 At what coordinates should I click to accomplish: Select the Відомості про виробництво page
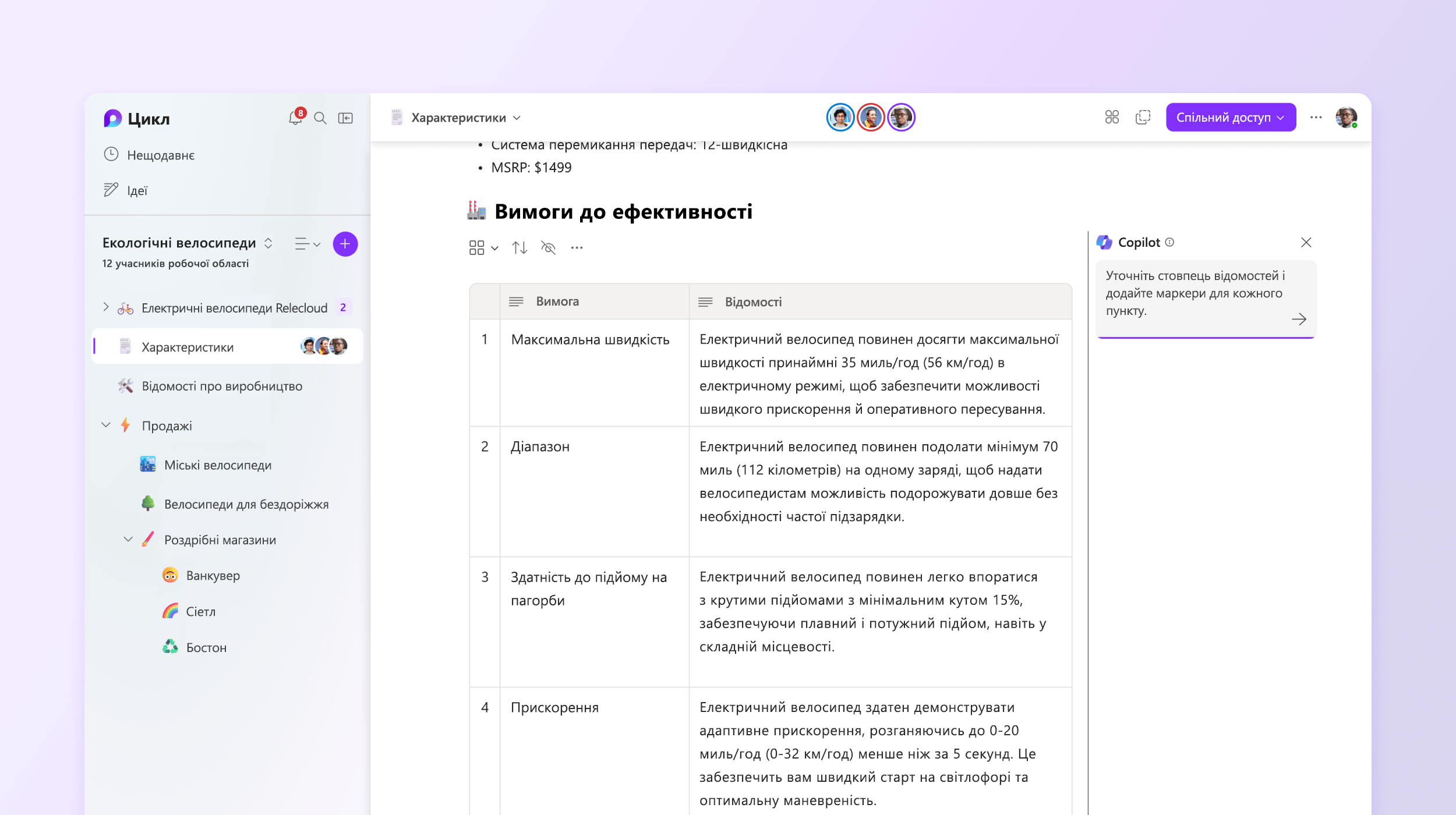click(223, 386)
